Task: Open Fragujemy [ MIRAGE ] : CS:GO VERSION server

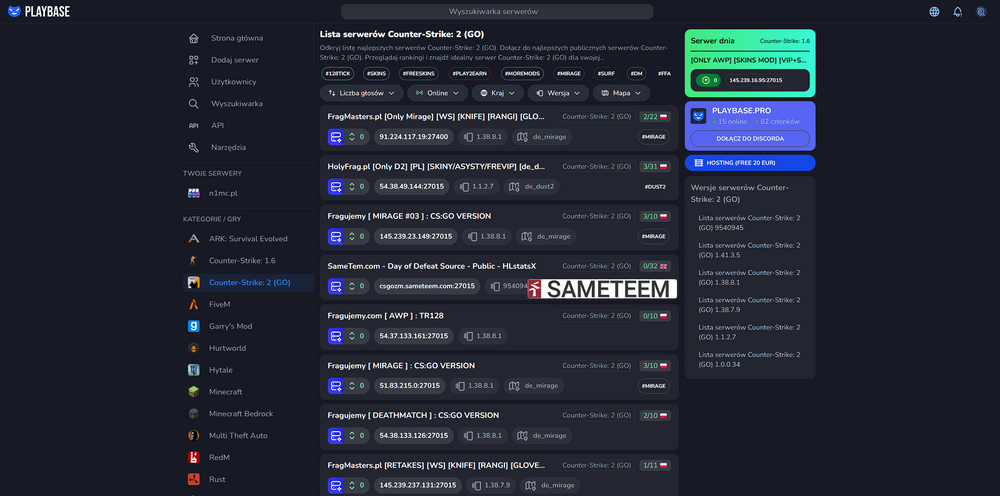Action: 401,365
